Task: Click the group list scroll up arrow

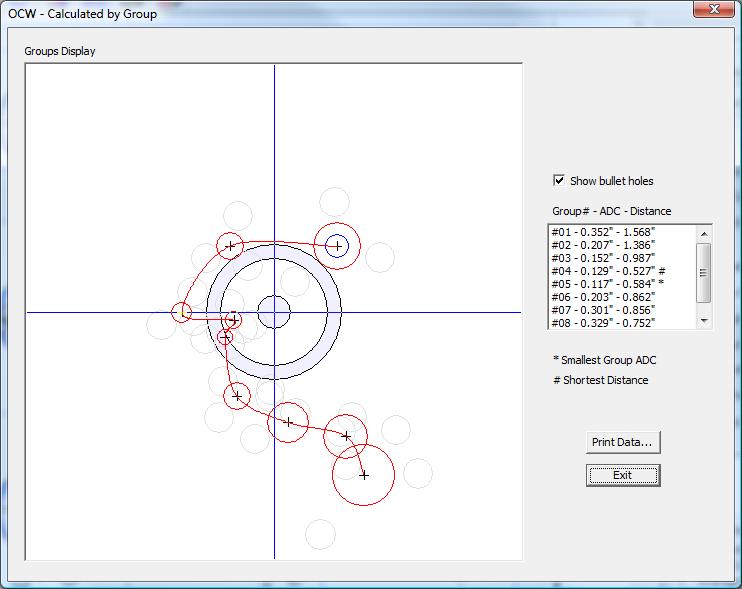Action: (x=704, y=234)
